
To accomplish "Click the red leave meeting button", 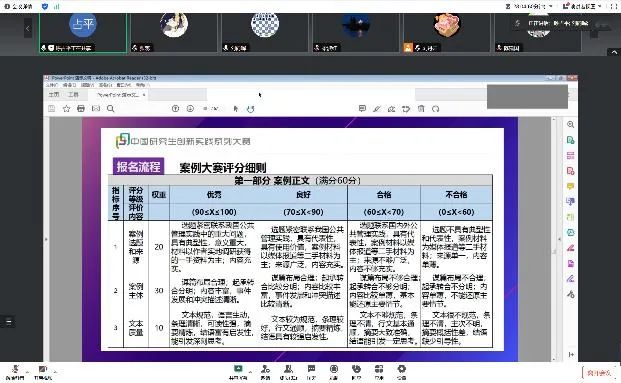I will pos(599,373).
